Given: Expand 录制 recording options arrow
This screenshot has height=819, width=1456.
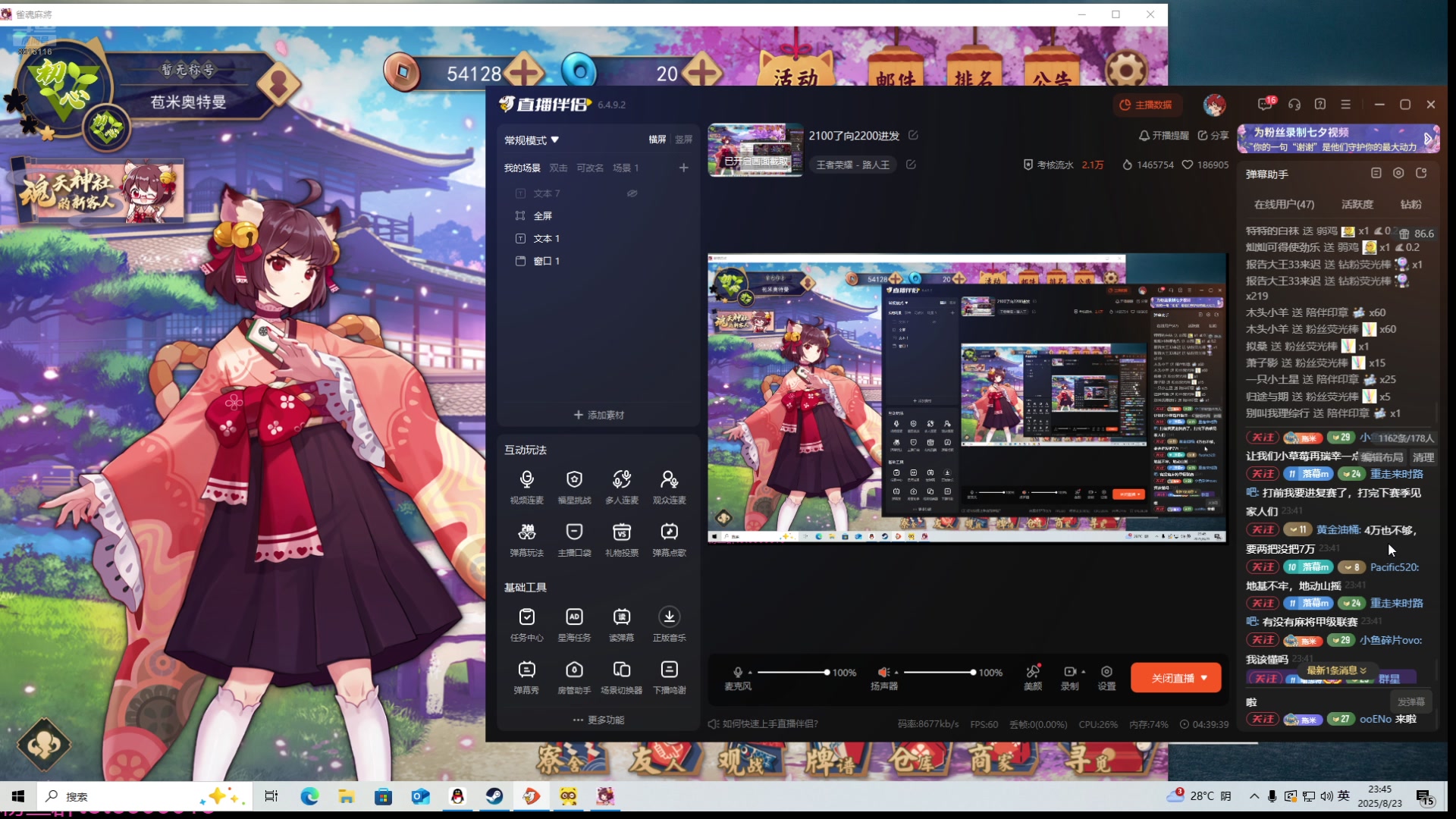Looking at the screenshot, I should [1083, 672].
